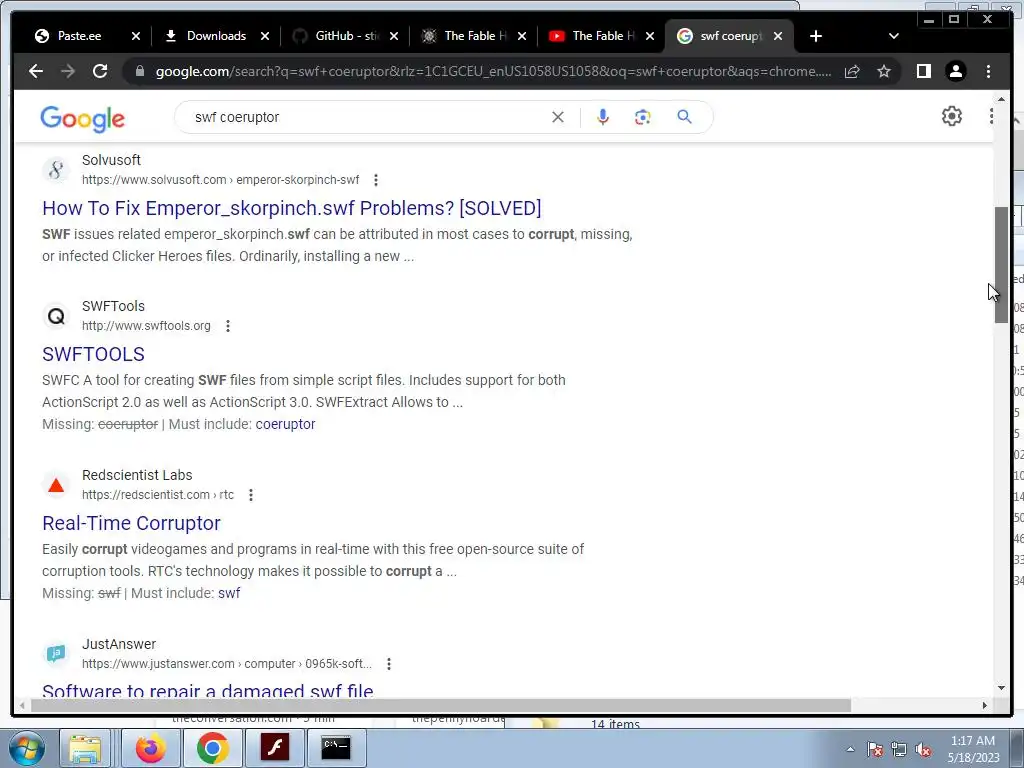
Task: Open the Real-Time Corruptor result
Action: click(131, 523)
